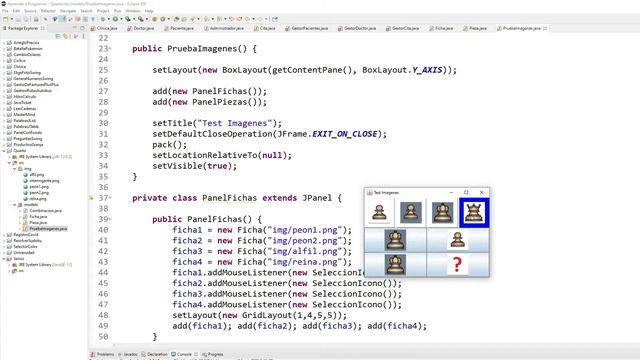
Task: Click the Debug bug toolbar icon
Action: click(103, 19)
